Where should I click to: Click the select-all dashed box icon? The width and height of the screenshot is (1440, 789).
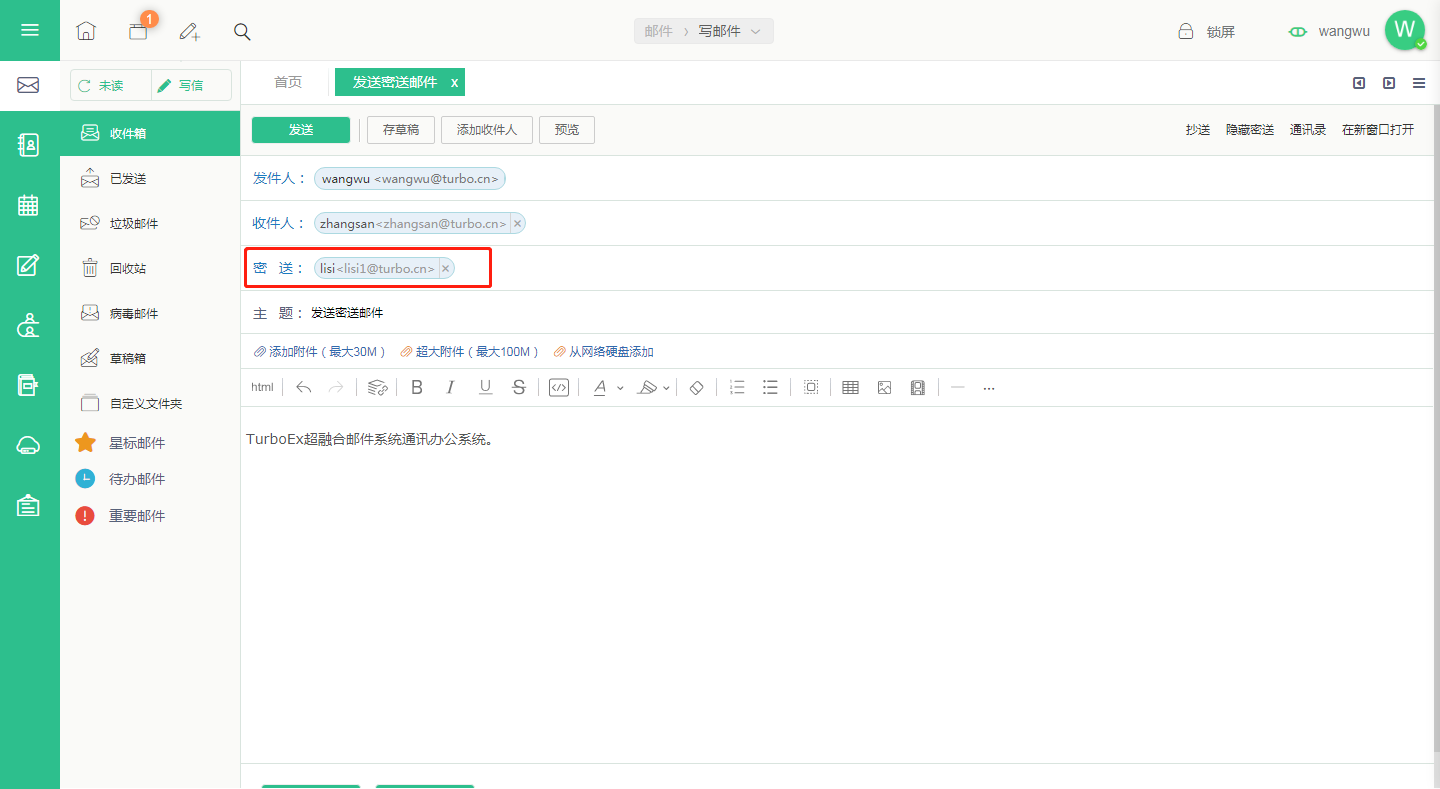click(x=811, y=387)
